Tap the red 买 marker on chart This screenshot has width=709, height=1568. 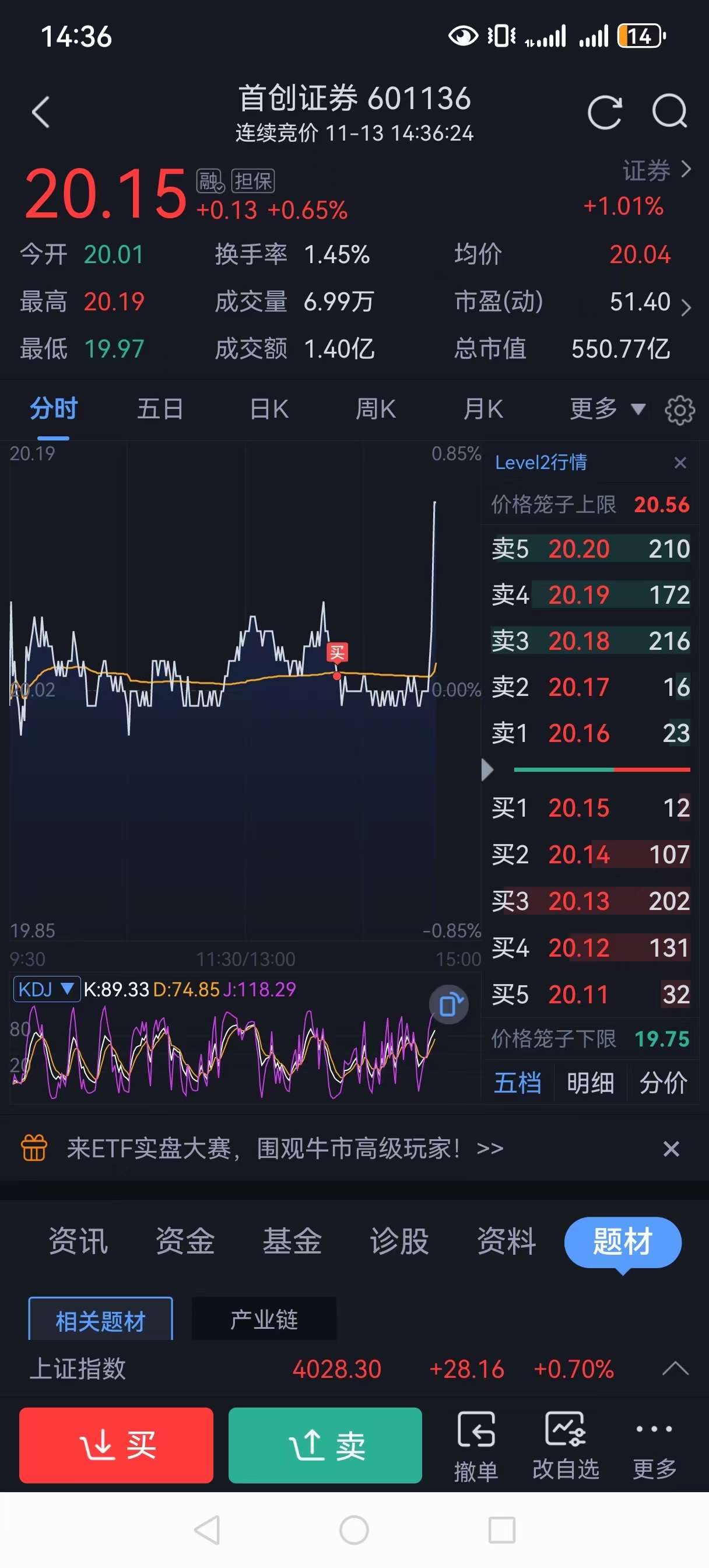pyautogui.click(x=337, y=653)
